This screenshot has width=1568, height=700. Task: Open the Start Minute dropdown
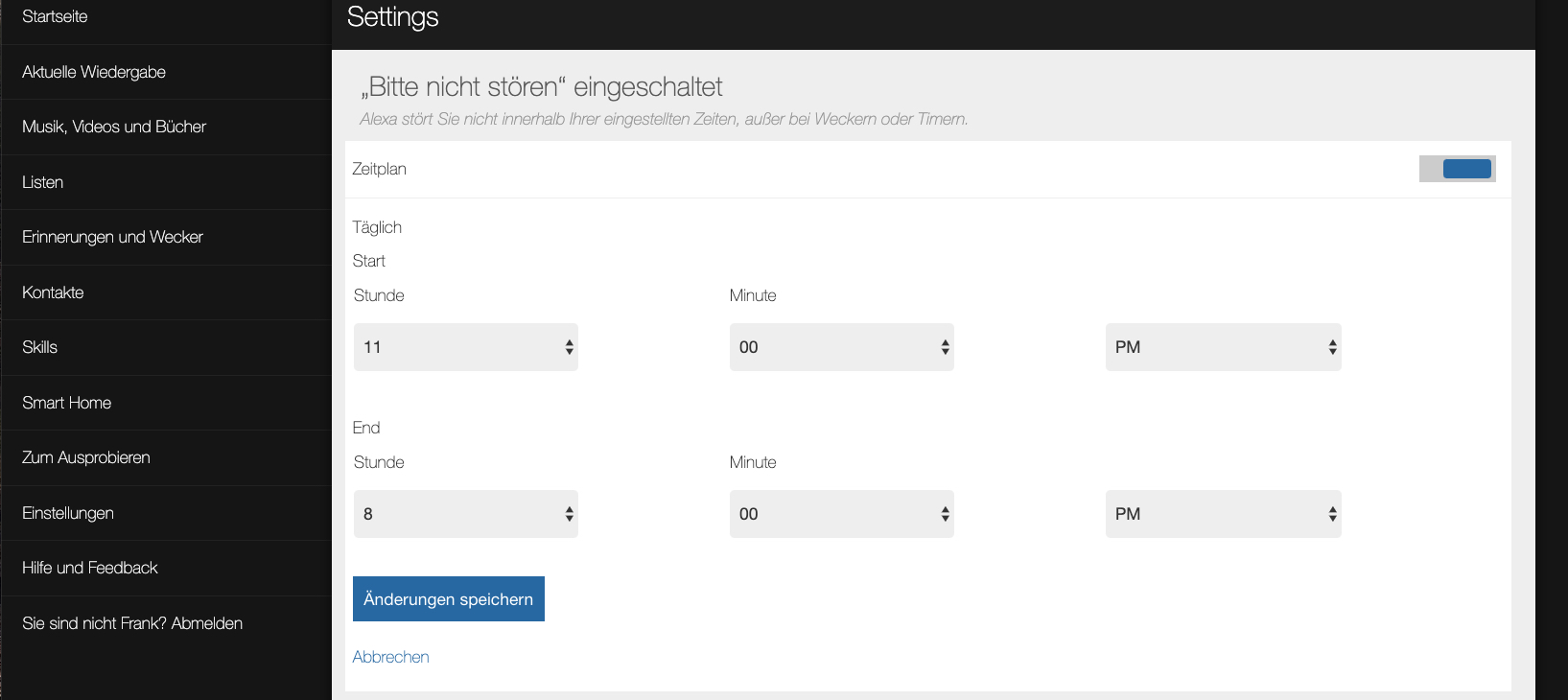click(841, 347)
